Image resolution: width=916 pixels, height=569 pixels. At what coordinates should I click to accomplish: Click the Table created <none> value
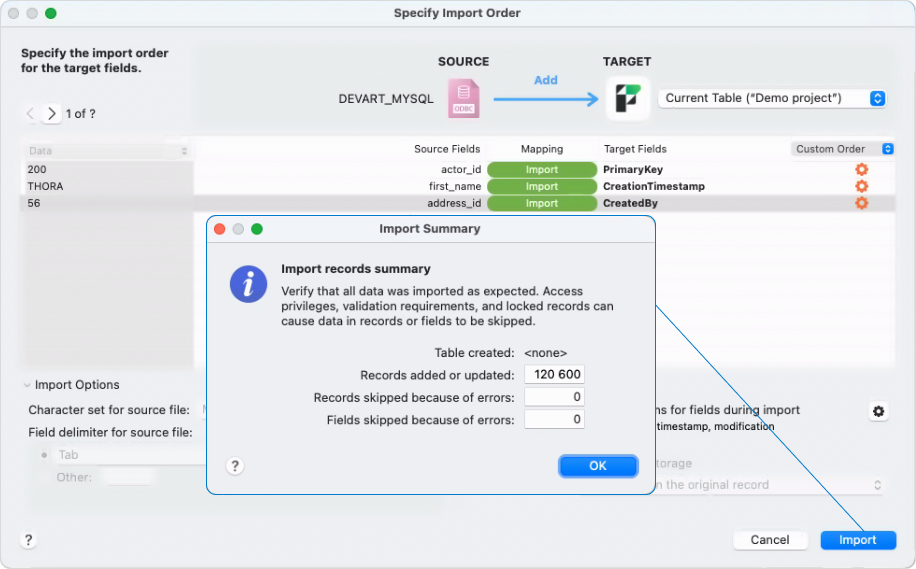[x=546, y=353]
